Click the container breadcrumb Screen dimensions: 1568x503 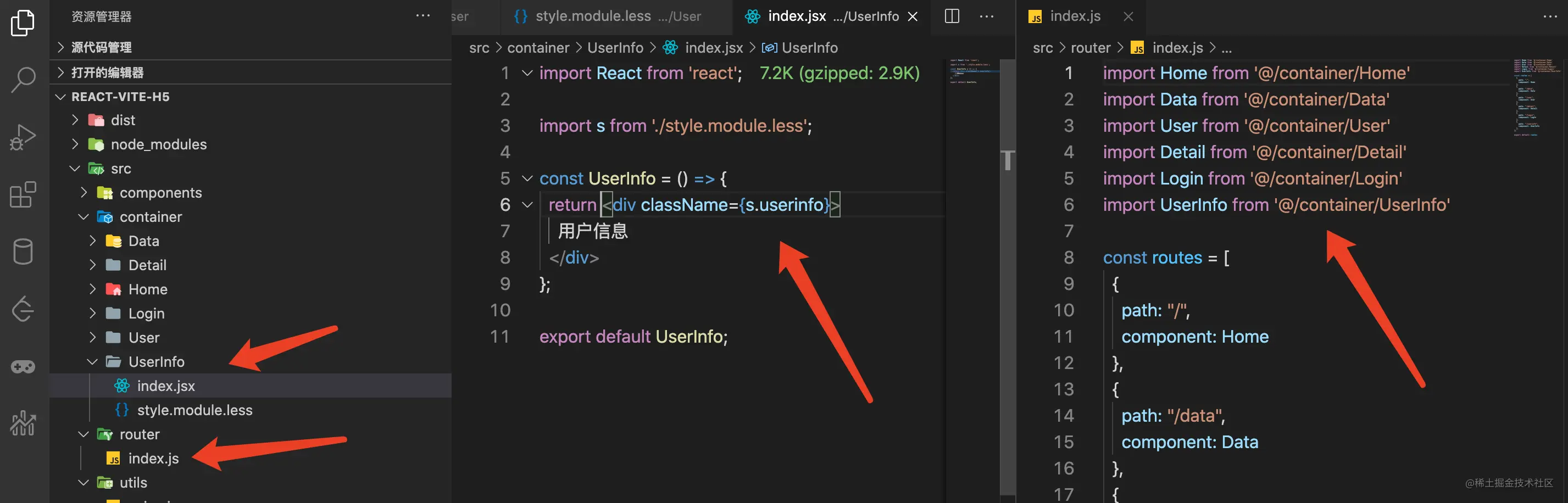(538, 47)
